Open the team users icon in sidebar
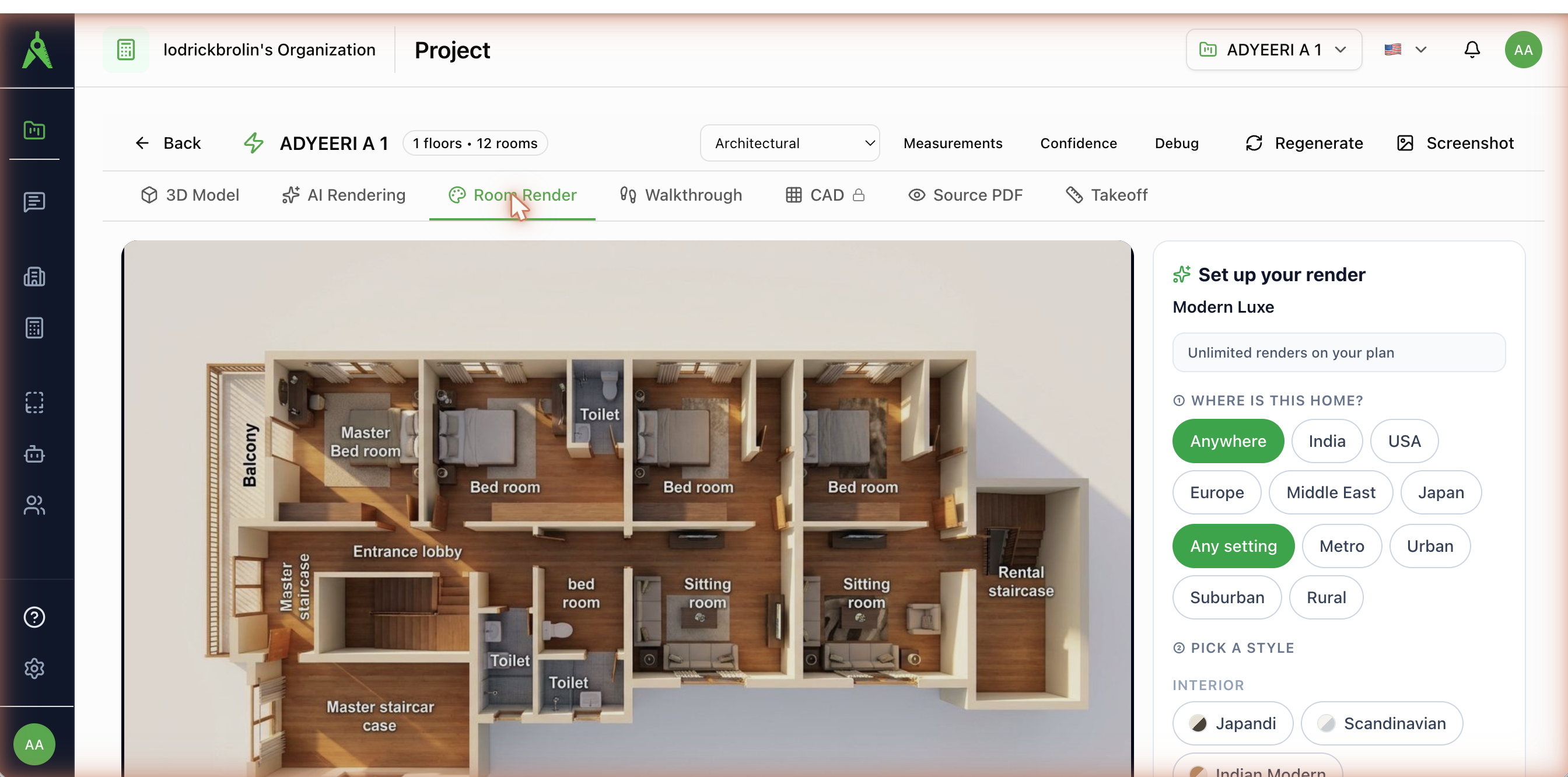The height and width of the screenshot is (777, 1568). [x=34, y=505]
